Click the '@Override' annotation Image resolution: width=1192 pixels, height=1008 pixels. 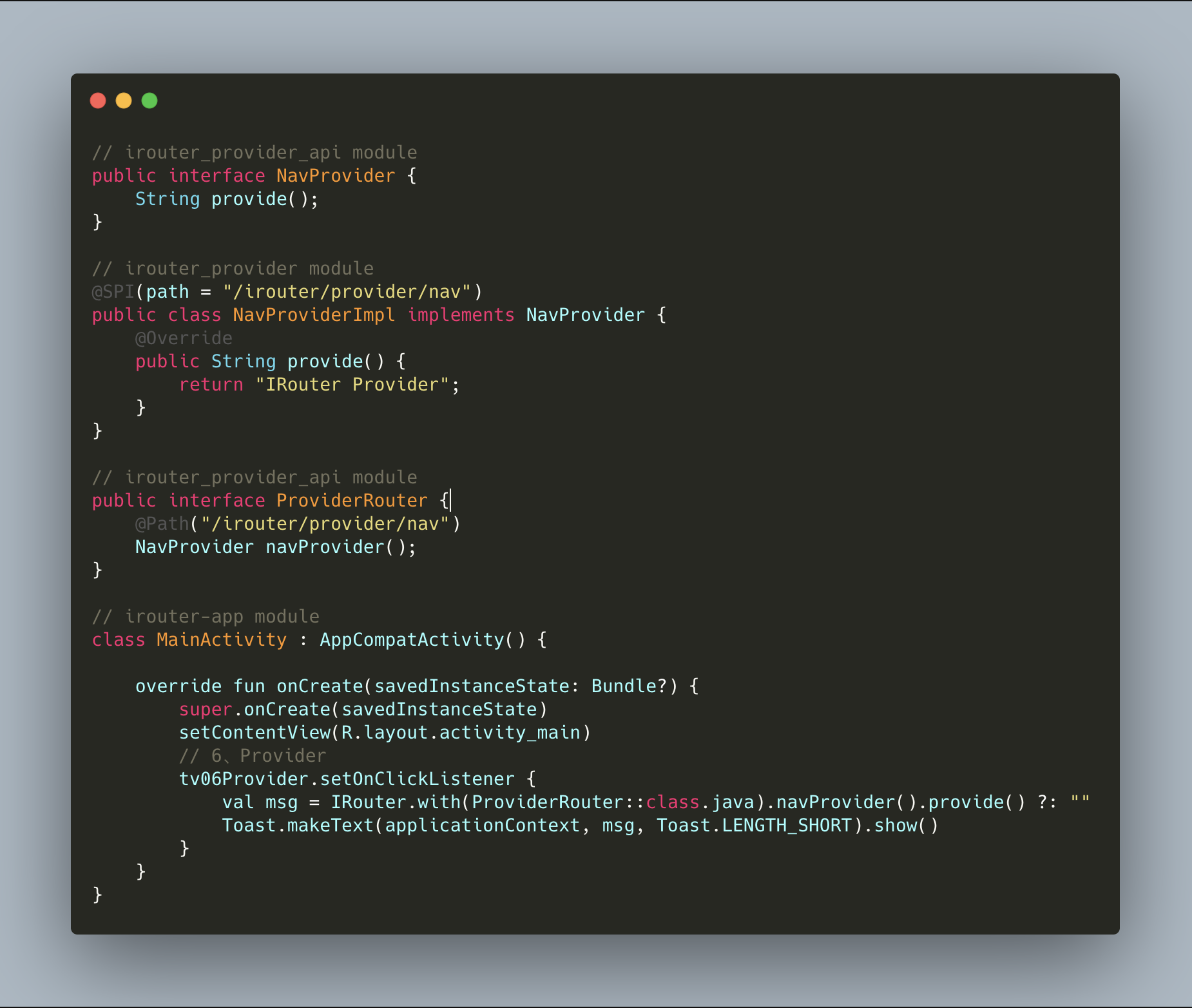tap(184, 338)
